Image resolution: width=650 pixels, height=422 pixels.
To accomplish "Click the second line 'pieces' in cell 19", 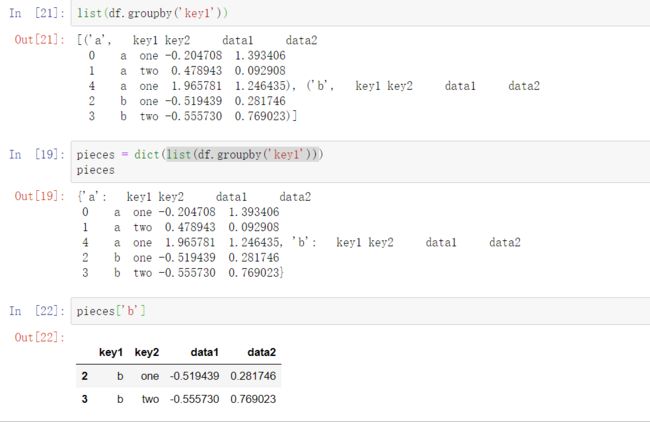I will 96,170.
